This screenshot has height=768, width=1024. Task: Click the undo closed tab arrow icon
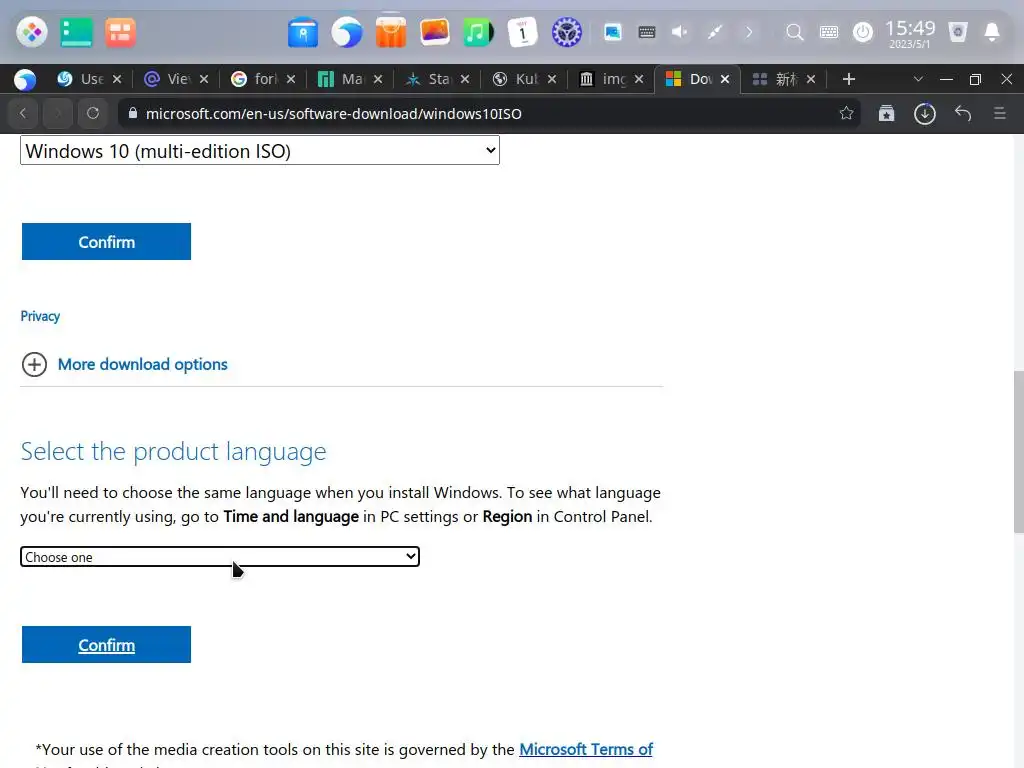(963, 113)
